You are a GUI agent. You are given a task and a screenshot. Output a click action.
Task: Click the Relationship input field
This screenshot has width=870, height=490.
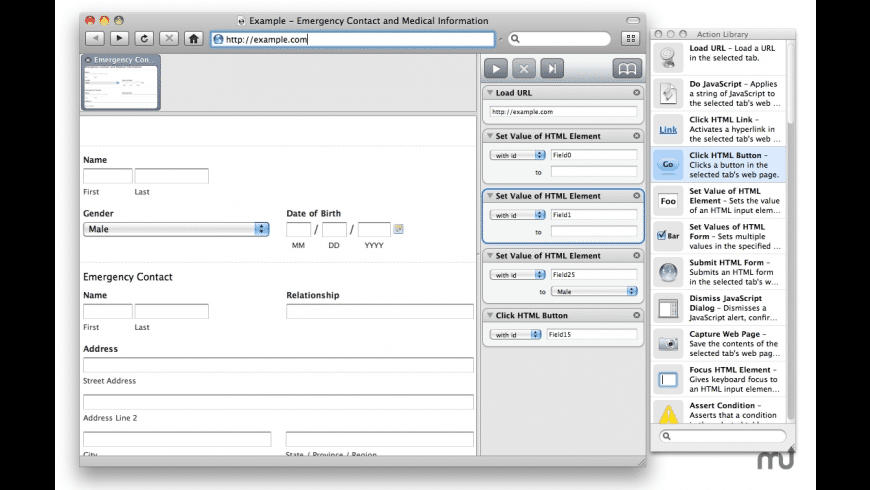coord(380,311)
